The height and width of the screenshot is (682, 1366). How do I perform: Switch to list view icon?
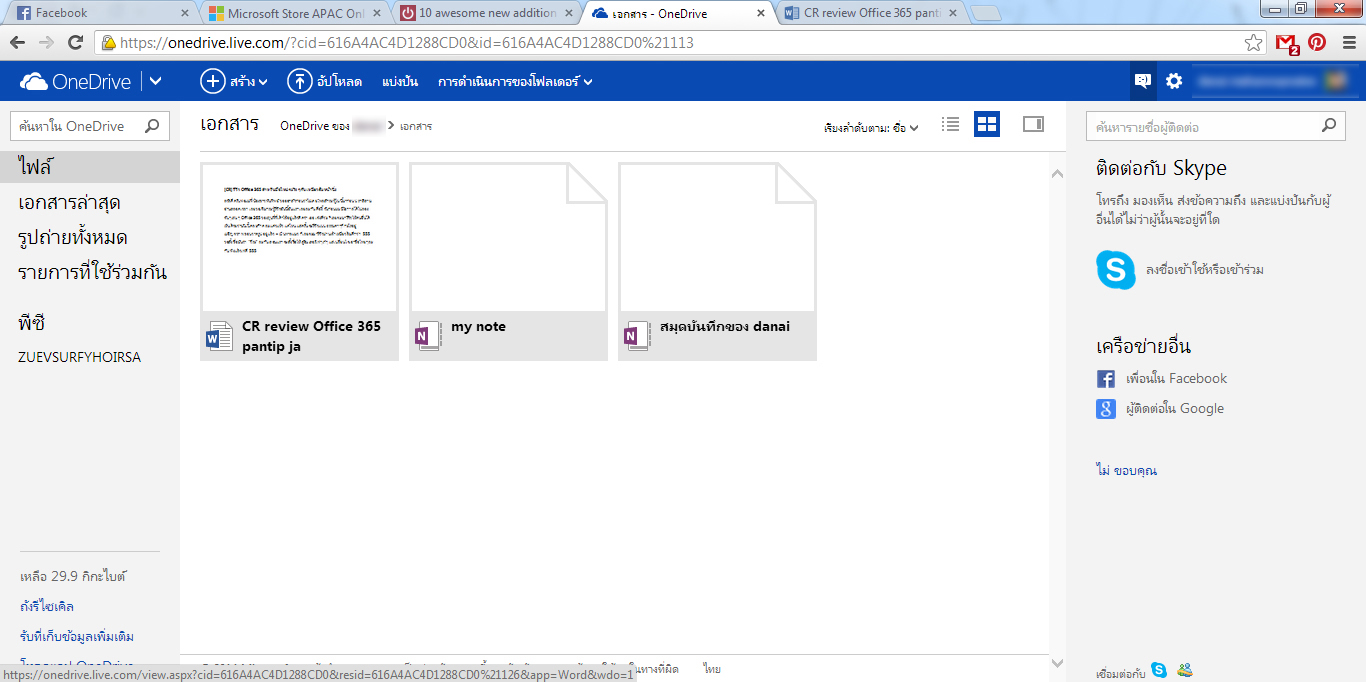coord(950,124)
